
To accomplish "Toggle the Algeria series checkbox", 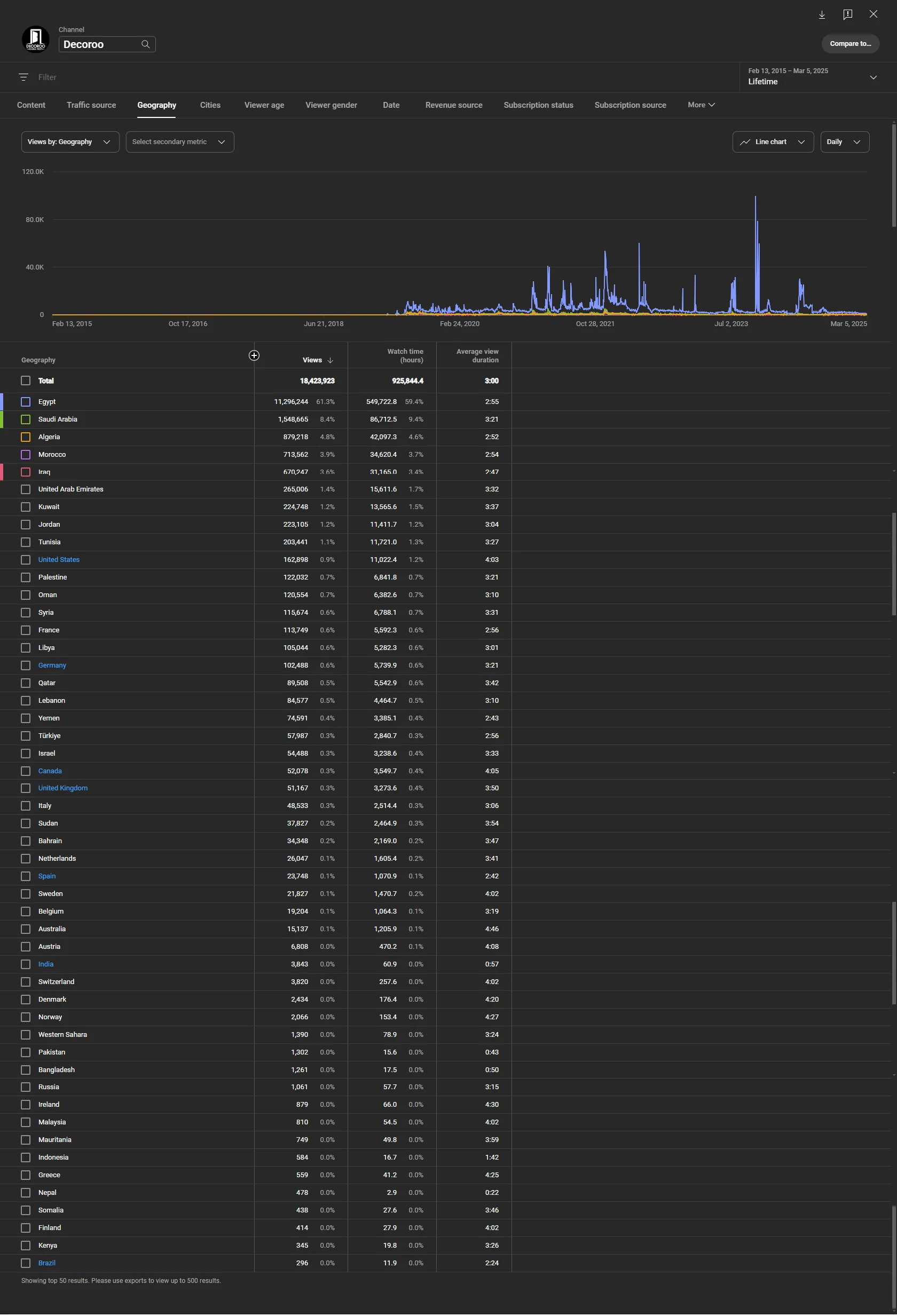I will click(x=26, y=437).
